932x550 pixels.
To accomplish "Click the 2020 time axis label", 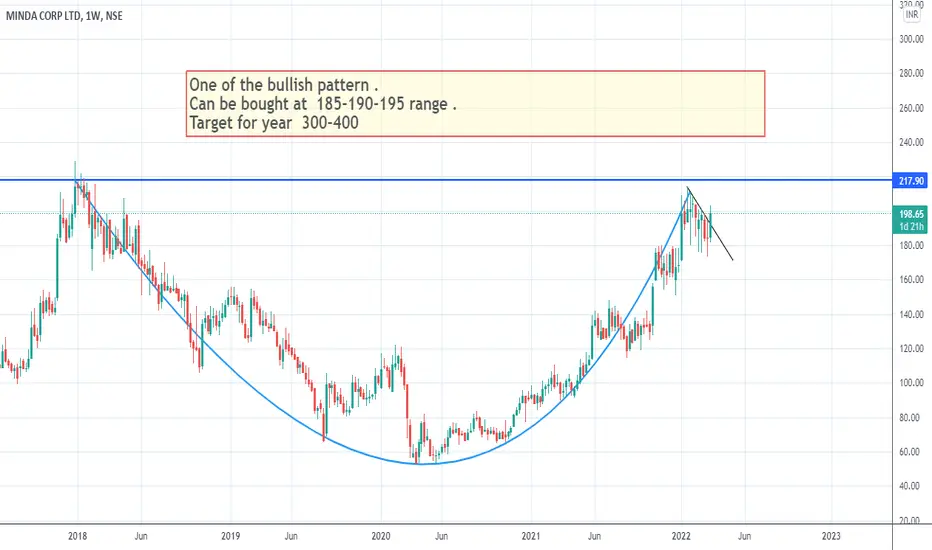I will pos(381,536).
